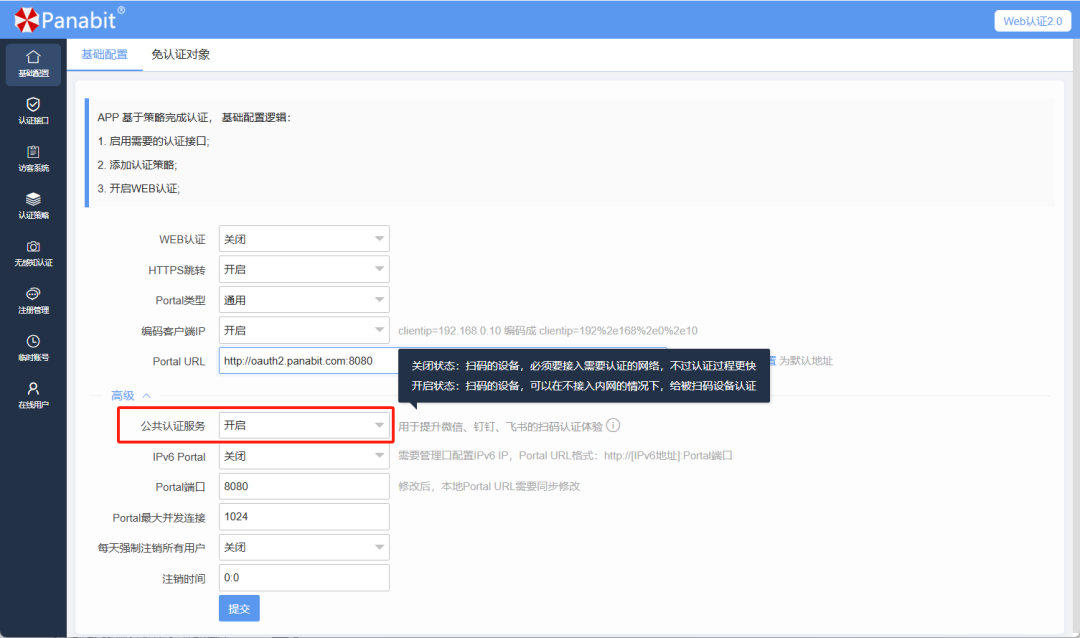This screenshot has height=638, width=1080.
Task: Click the text '2. 添加认证策略;'
Action: coord(137,165)
